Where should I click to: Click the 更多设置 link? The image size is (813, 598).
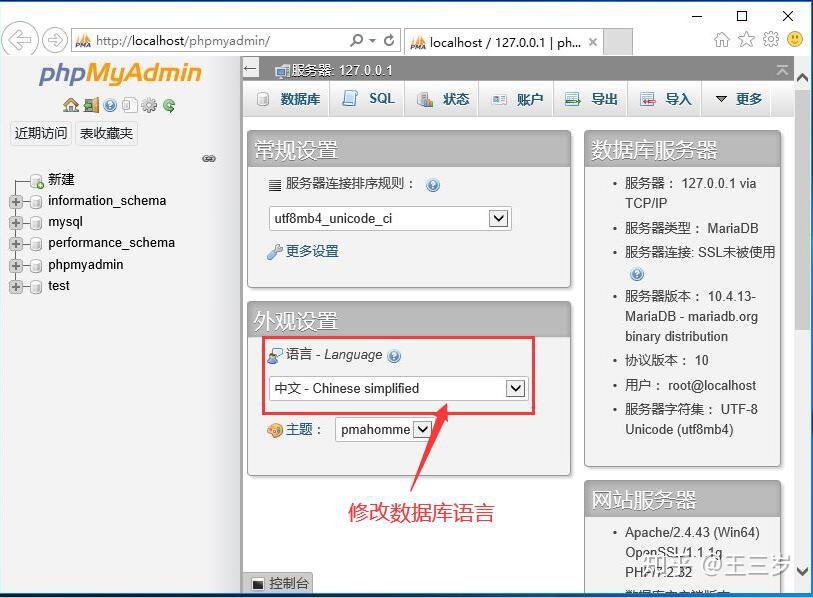(312, 252)
